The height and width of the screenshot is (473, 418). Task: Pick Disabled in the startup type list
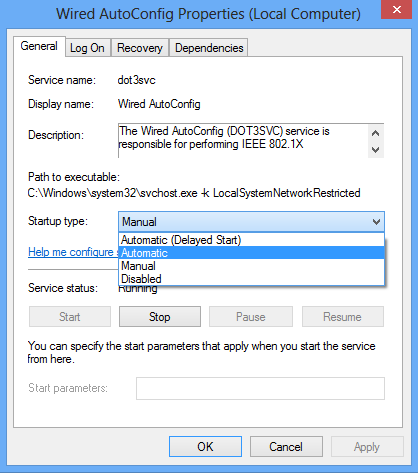(x=251, y=279)
